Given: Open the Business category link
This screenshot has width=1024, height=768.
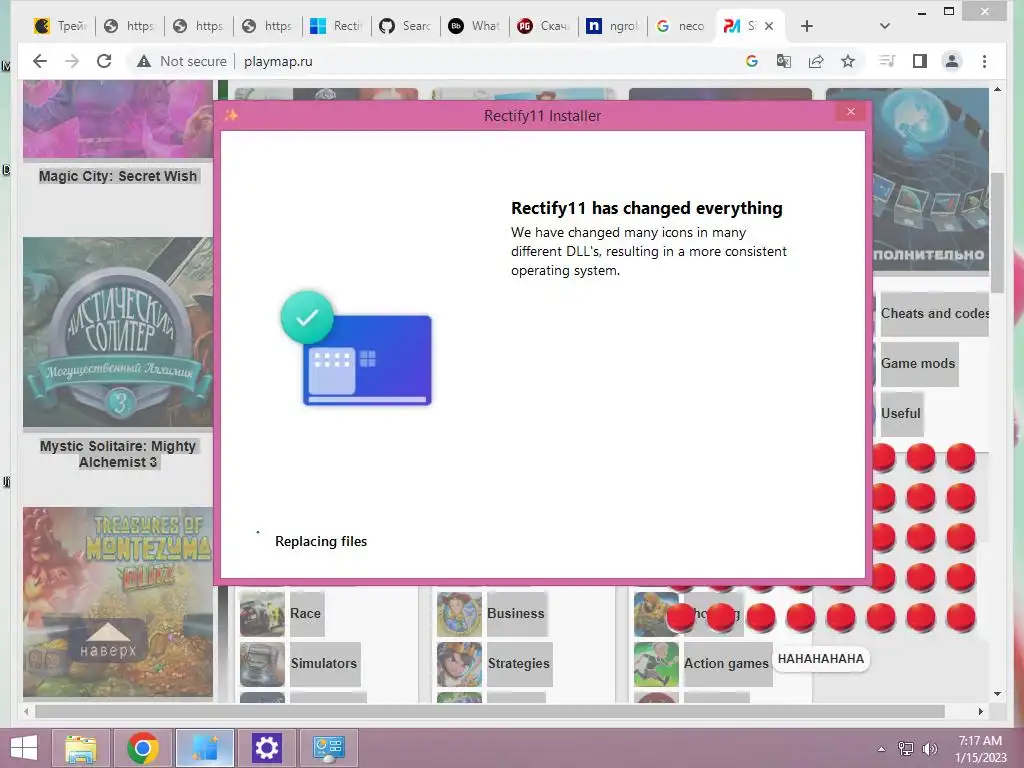Looking at the screenshot, I should (x=516, y=614).
